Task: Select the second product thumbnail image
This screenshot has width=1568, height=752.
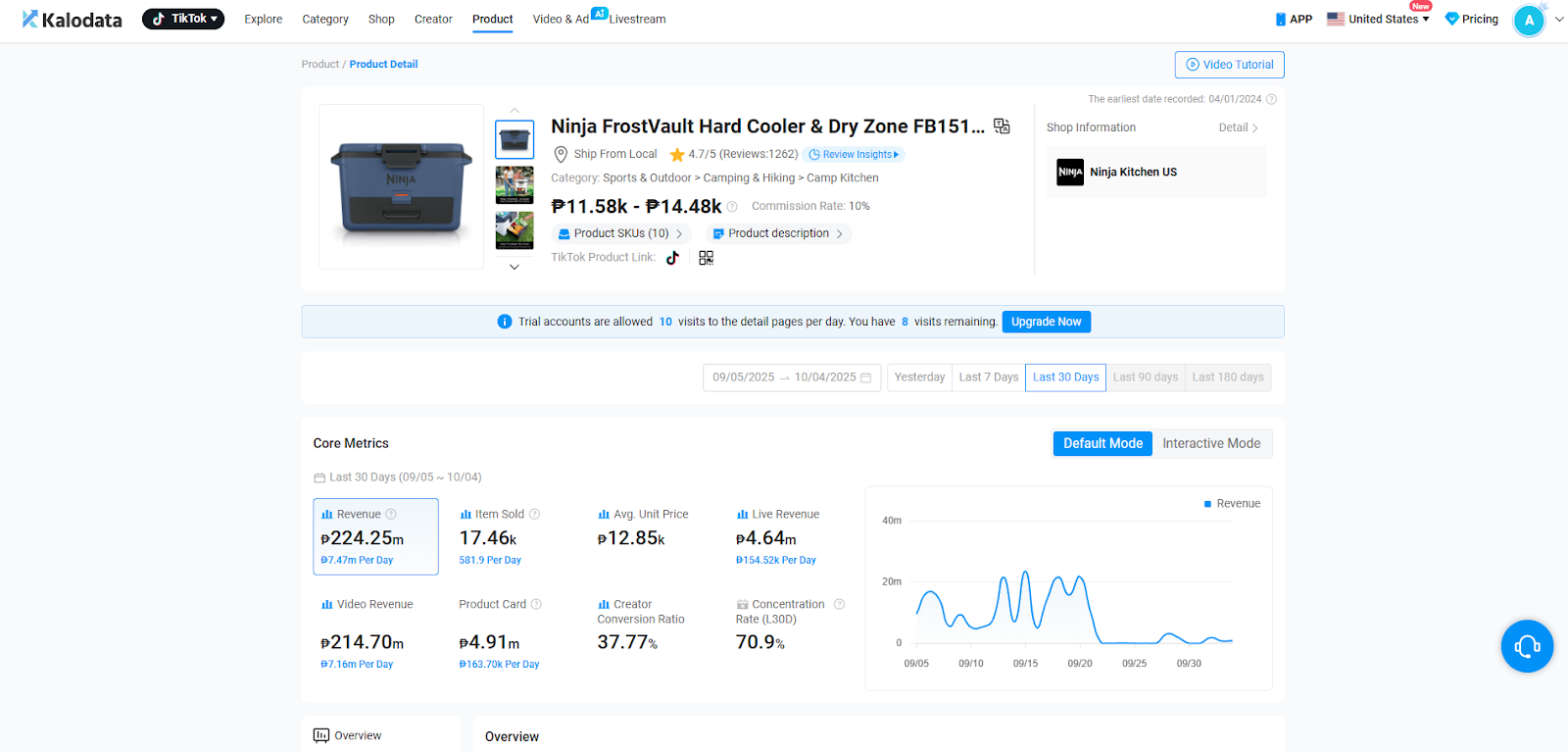Action: pos(514,184)
